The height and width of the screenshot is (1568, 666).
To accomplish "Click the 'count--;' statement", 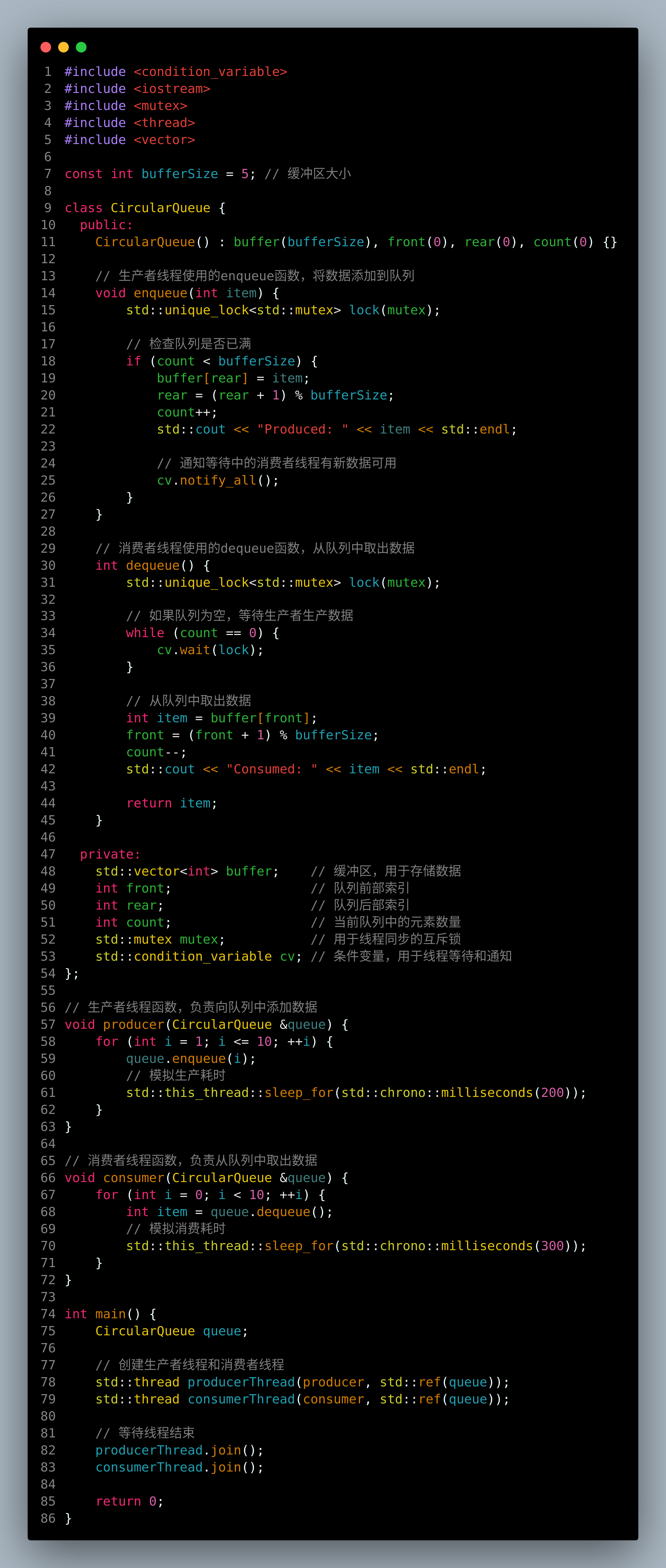I will (x=156, y=753).
